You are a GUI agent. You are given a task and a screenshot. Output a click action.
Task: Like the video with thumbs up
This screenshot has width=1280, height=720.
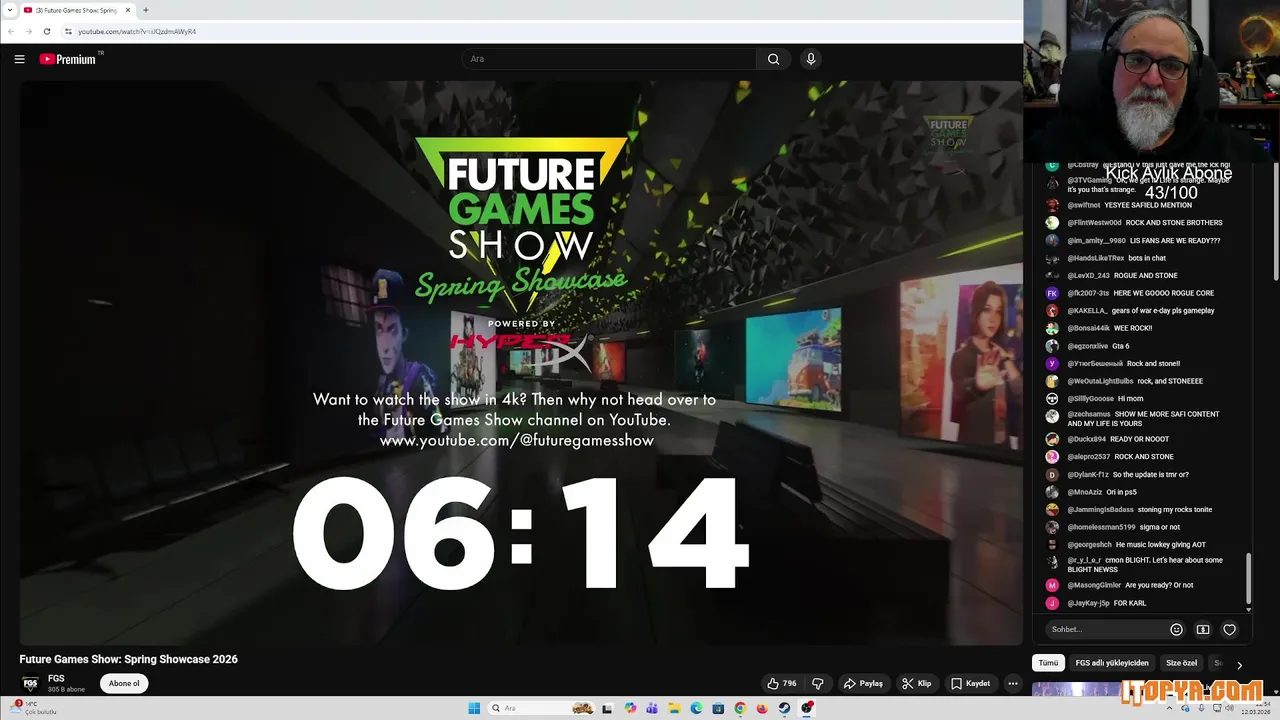tap(781, 684)
